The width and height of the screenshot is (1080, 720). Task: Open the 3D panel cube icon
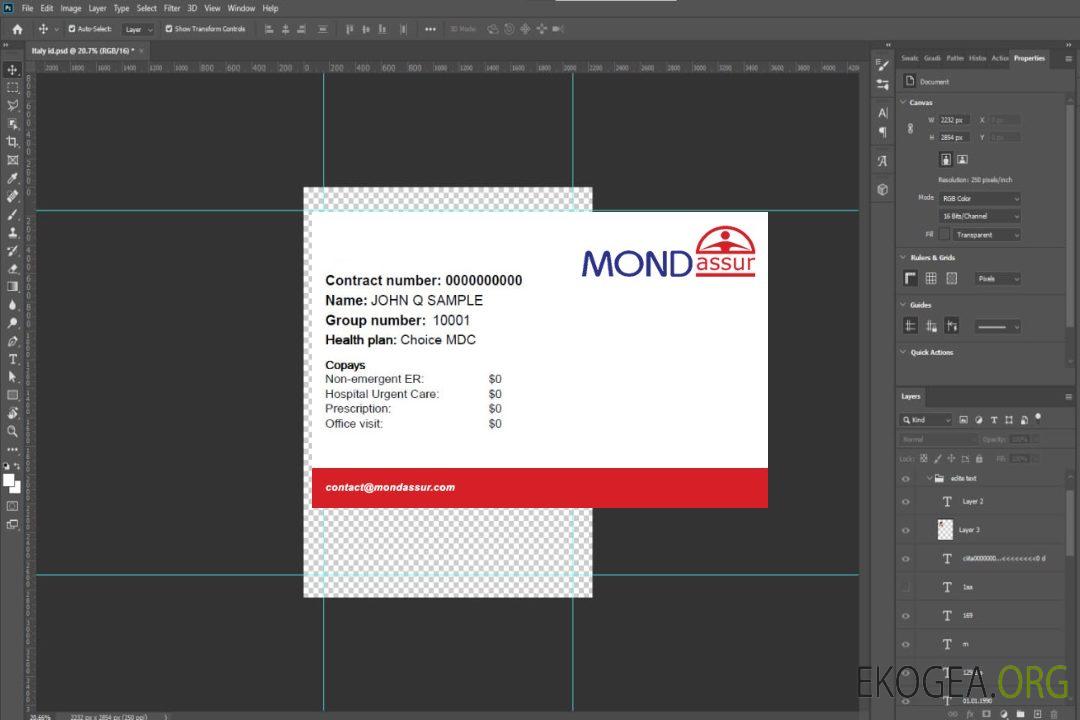click(883, 188)
